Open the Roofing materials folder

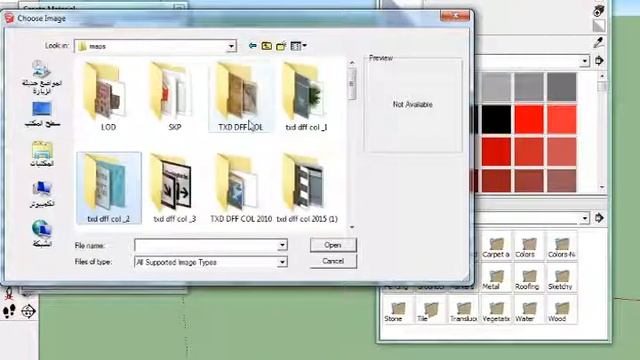(529, 279)
